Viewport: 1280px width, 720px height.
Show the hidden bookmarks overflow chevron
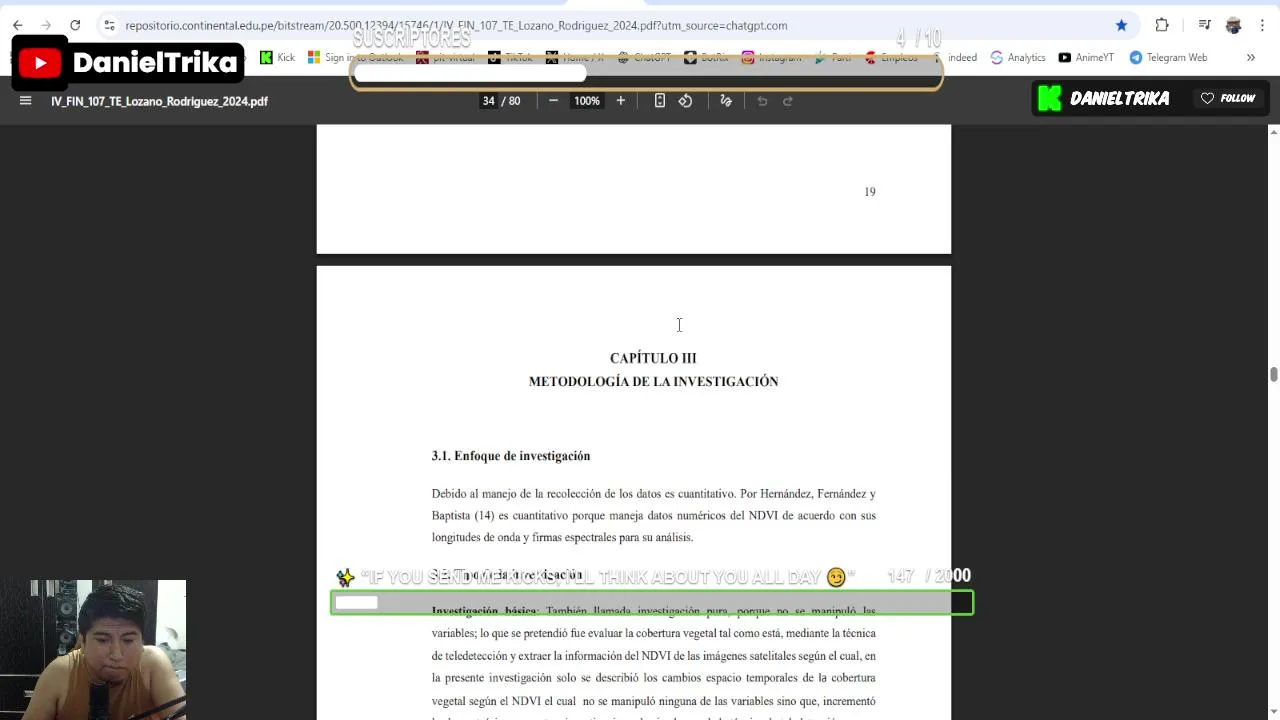click(1250, 58)
